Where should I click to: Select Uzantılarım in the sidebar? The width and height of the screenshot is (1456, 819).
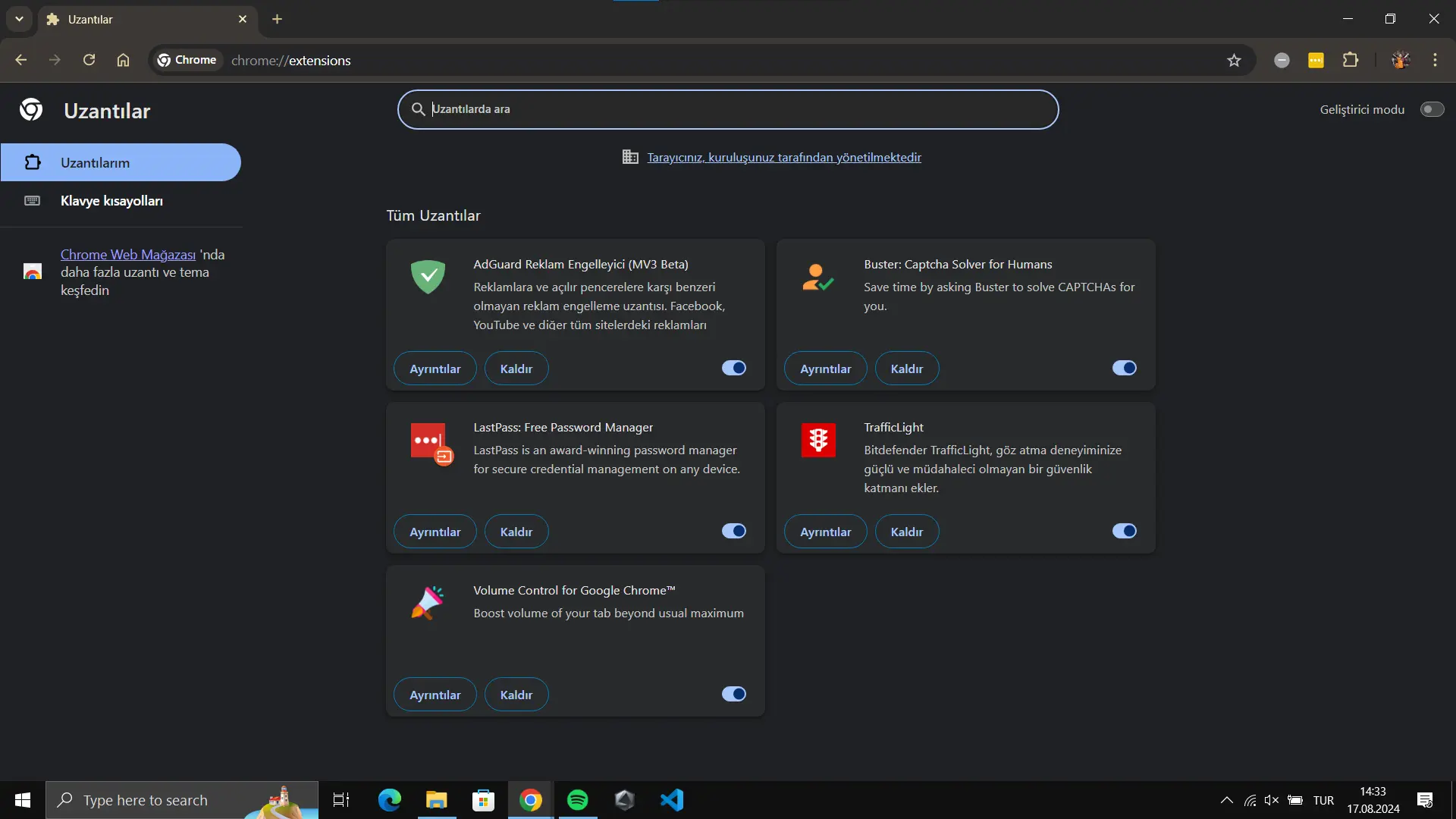tap(121, 162)
